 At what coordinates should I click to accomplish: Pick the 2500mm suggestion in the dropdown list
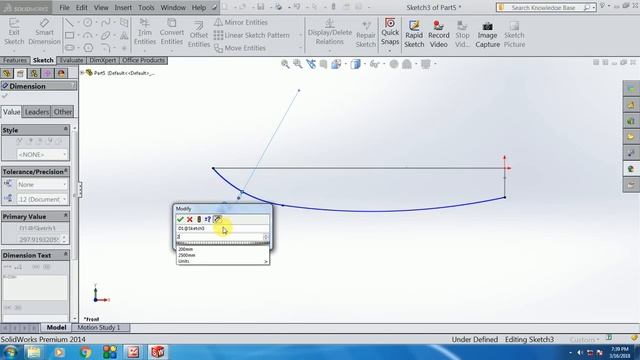(x=187, y=255)
